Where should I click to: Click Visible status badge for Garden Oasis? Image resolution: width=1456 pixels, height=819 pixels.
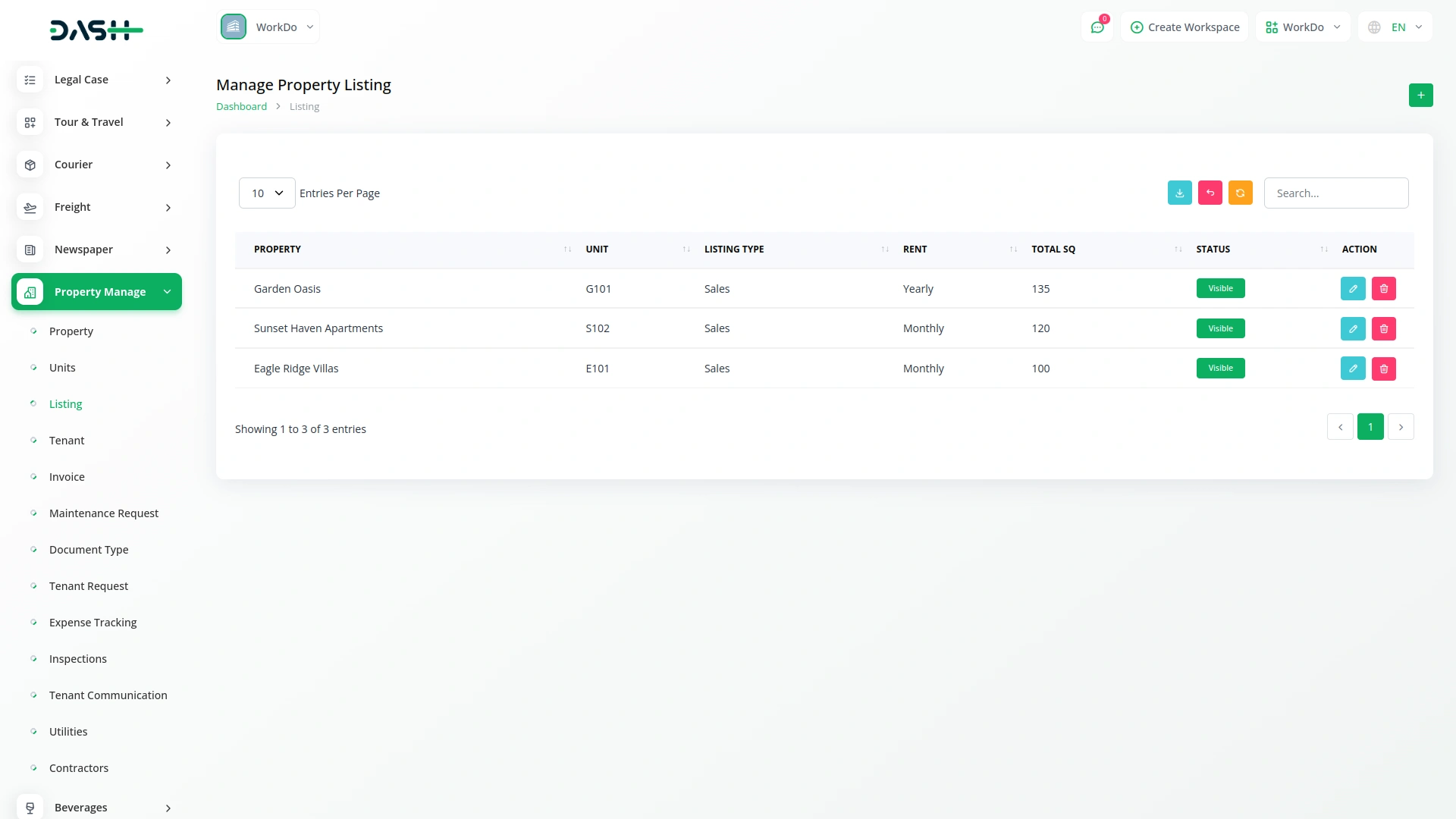tap(1220, 288)
